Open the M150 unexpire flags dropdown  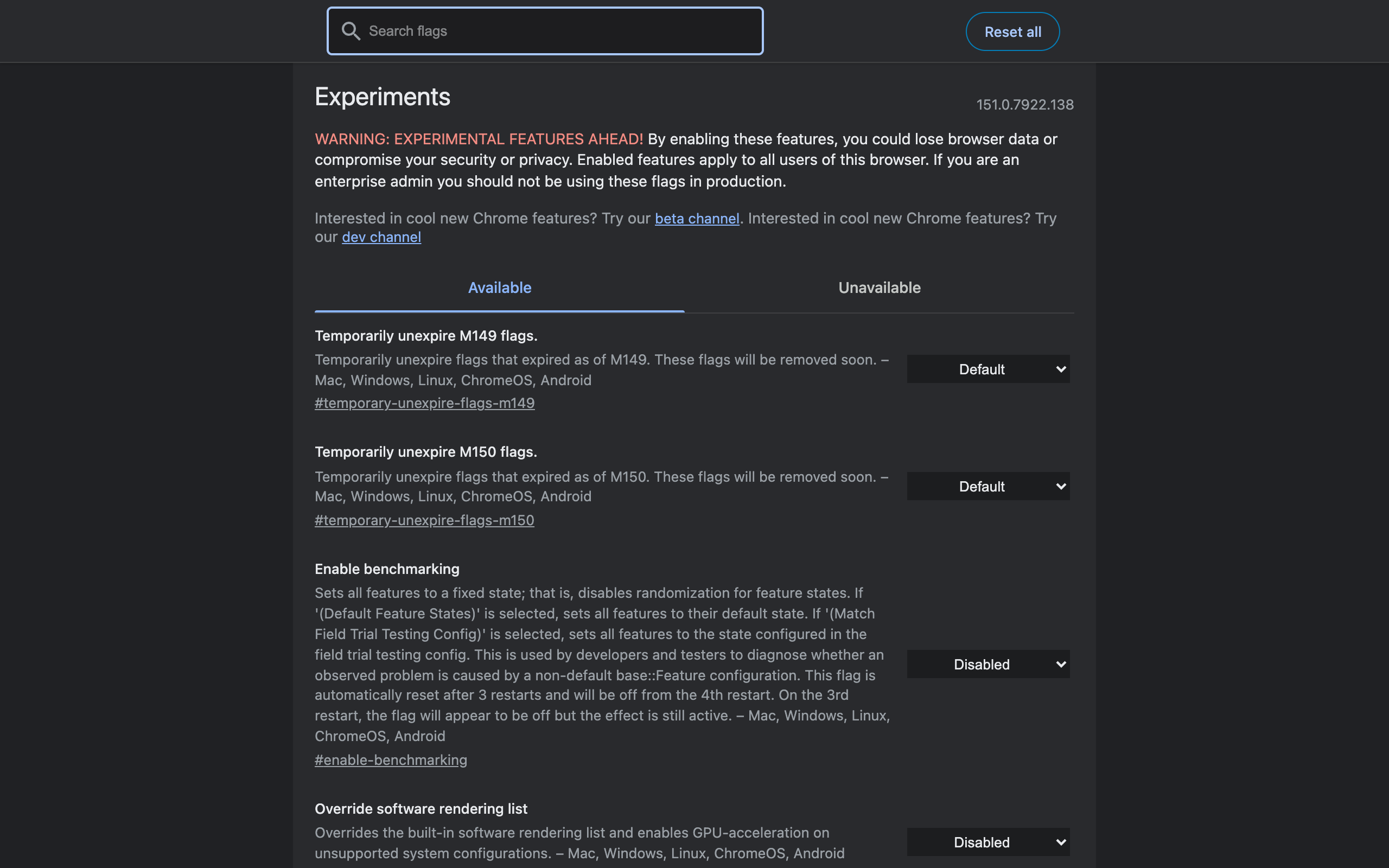point(988,486)
